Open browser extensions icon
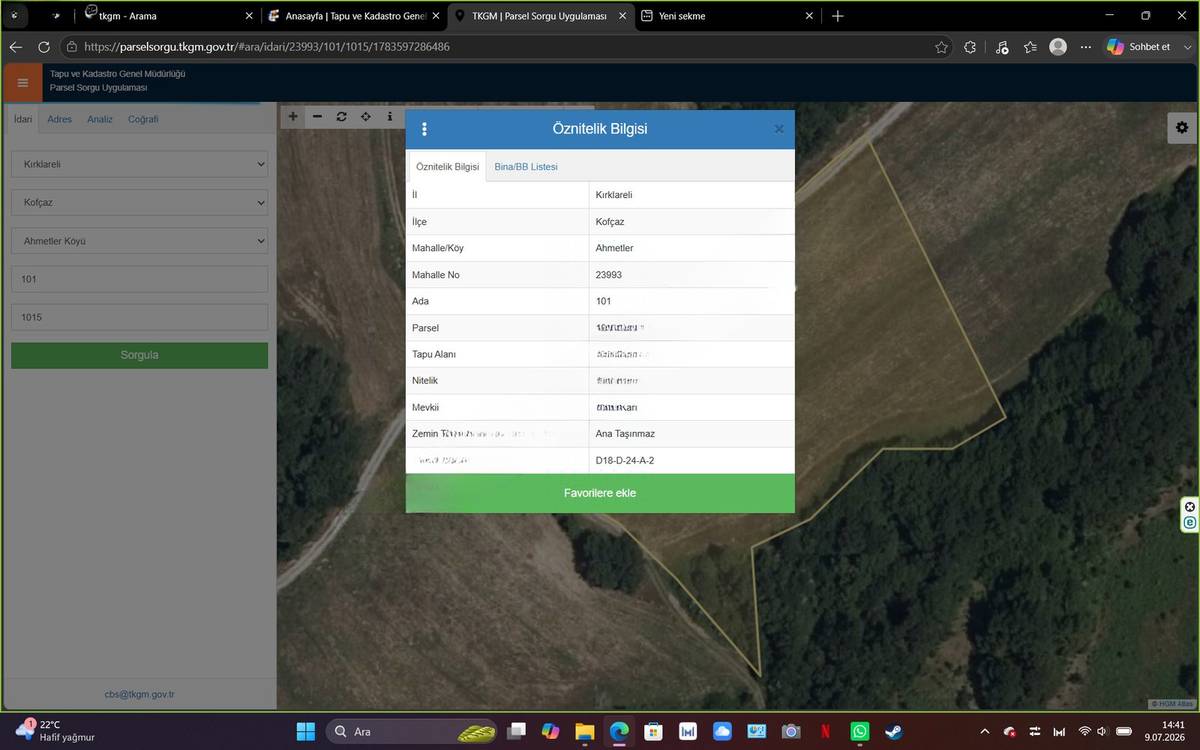1200x750 pixels. click(x=970, y=47)
